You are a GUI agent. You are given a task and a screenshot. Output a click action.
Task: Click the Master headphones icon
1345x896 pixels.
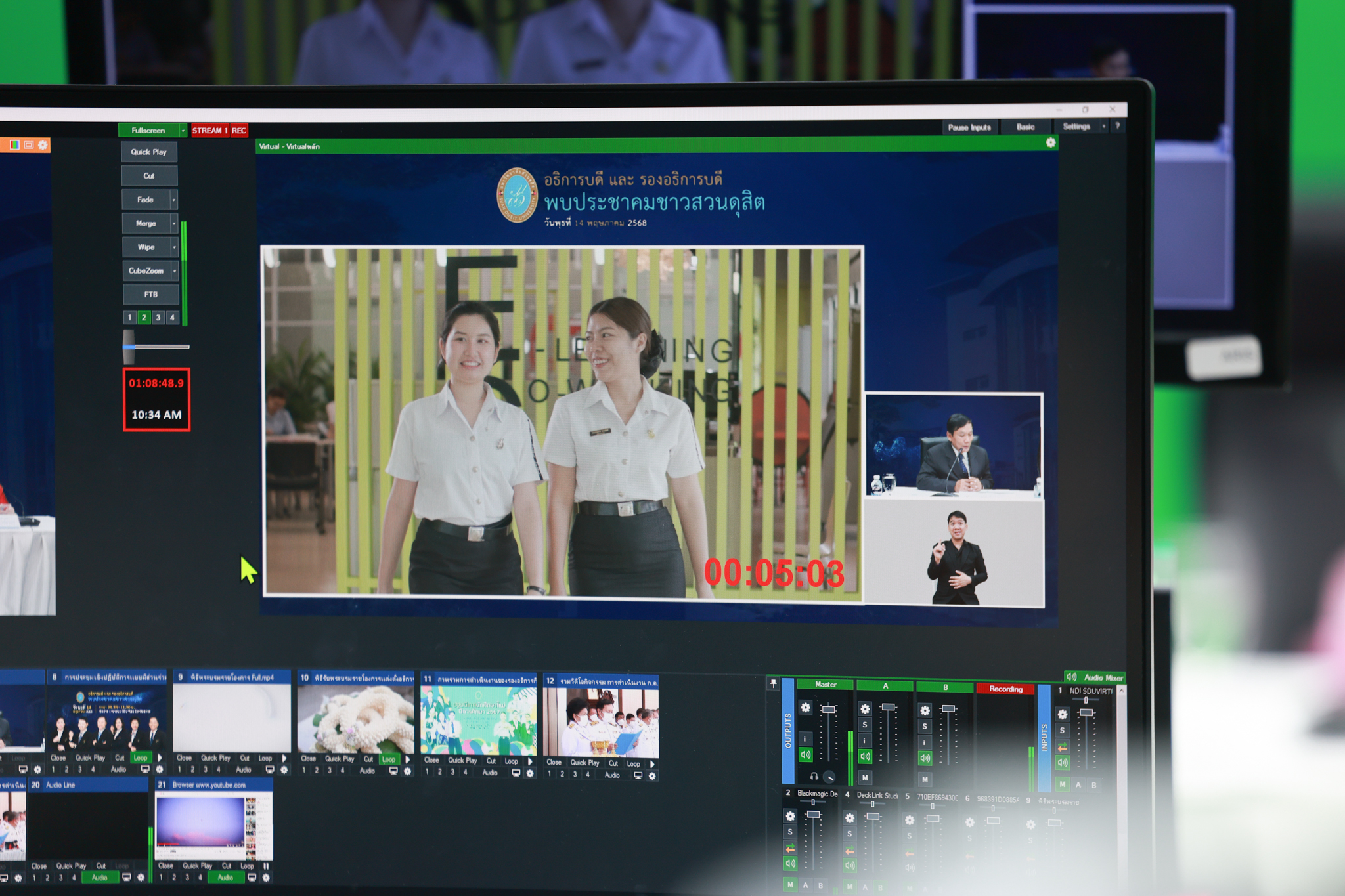(814, 776)
